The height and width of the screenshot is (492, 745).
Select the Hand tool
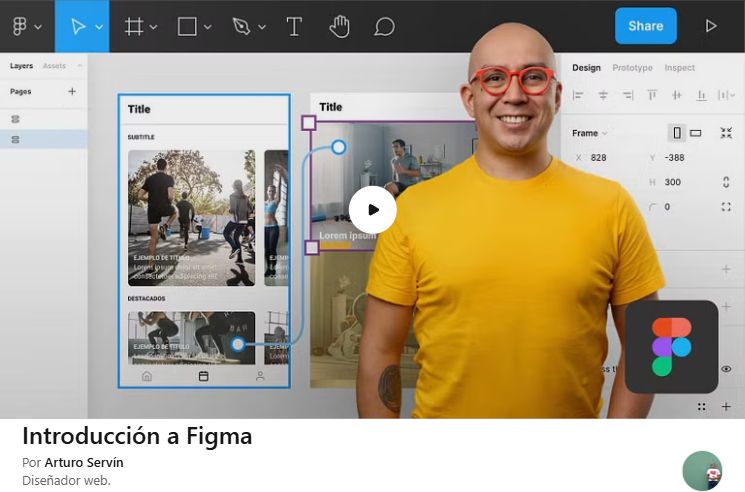(x=339, y=27)
